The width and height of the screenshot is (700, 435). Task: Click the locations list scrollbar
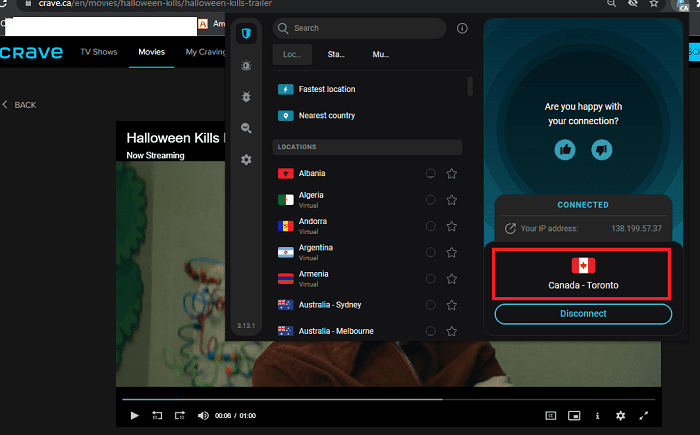click(470, 86)
